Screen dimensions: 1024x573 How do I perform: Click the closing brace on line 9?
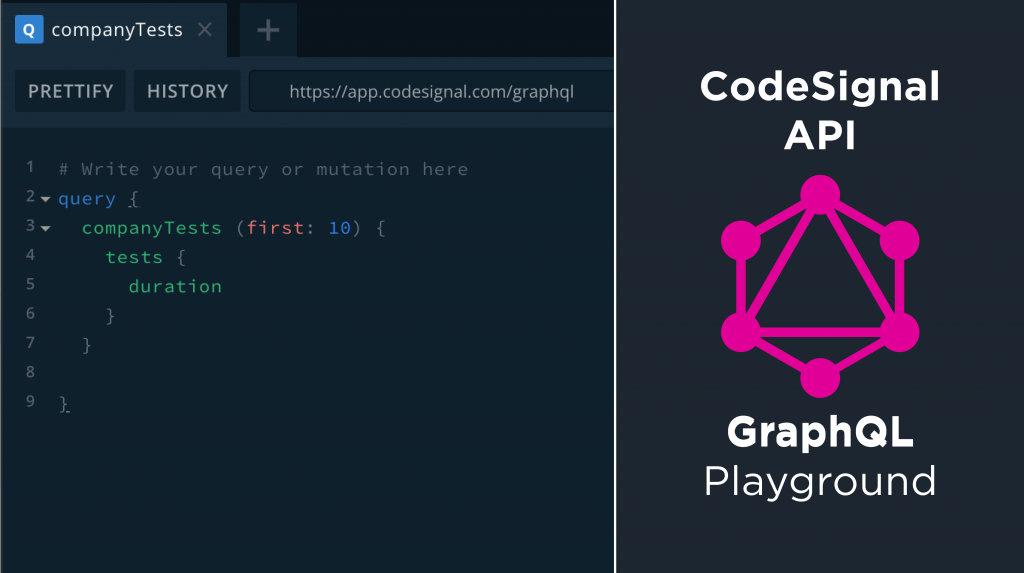63,404
